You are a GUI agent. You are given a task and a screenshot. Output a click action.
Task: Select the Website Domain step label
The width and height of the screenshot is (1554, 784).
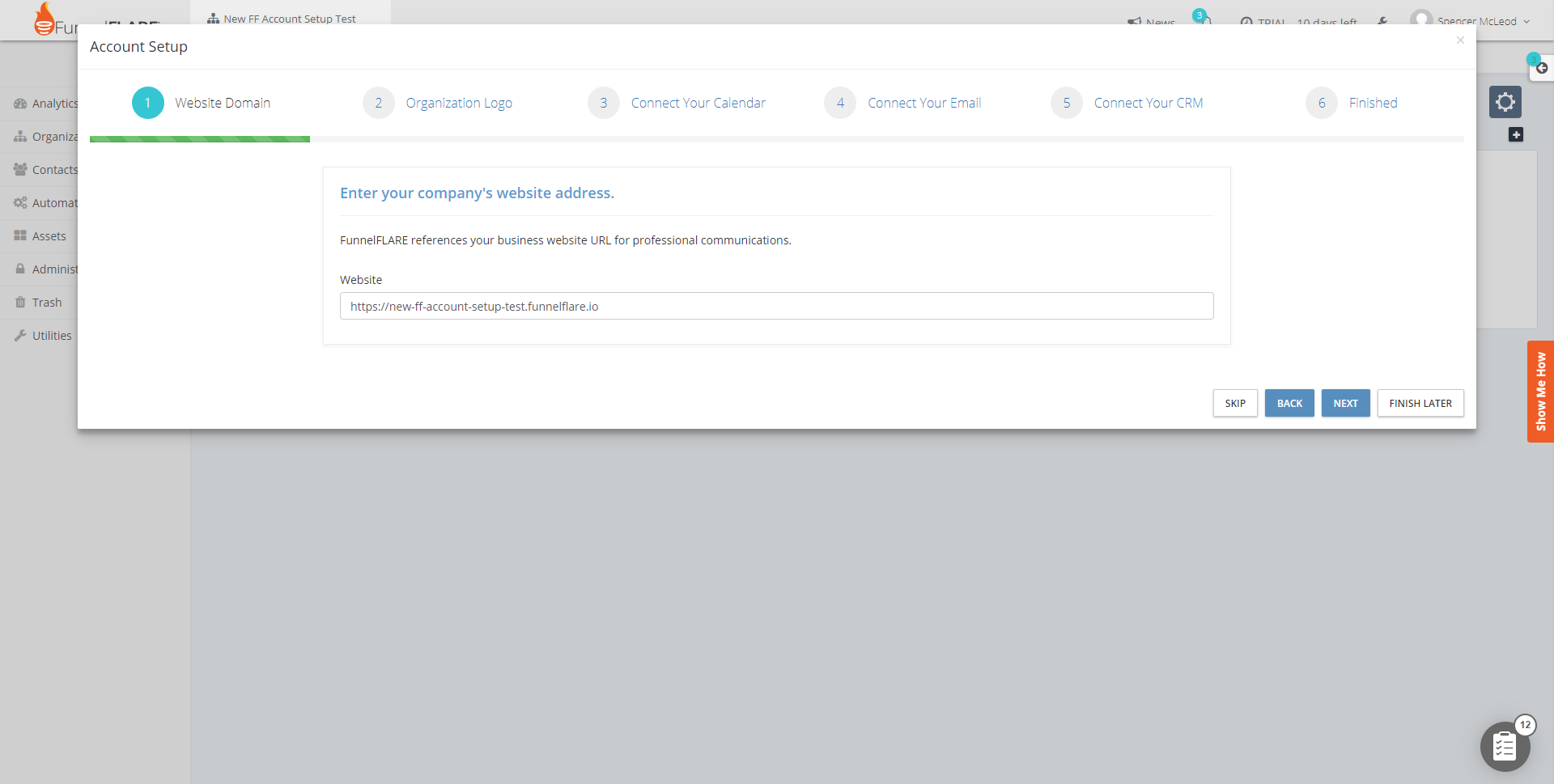point(223,103)
